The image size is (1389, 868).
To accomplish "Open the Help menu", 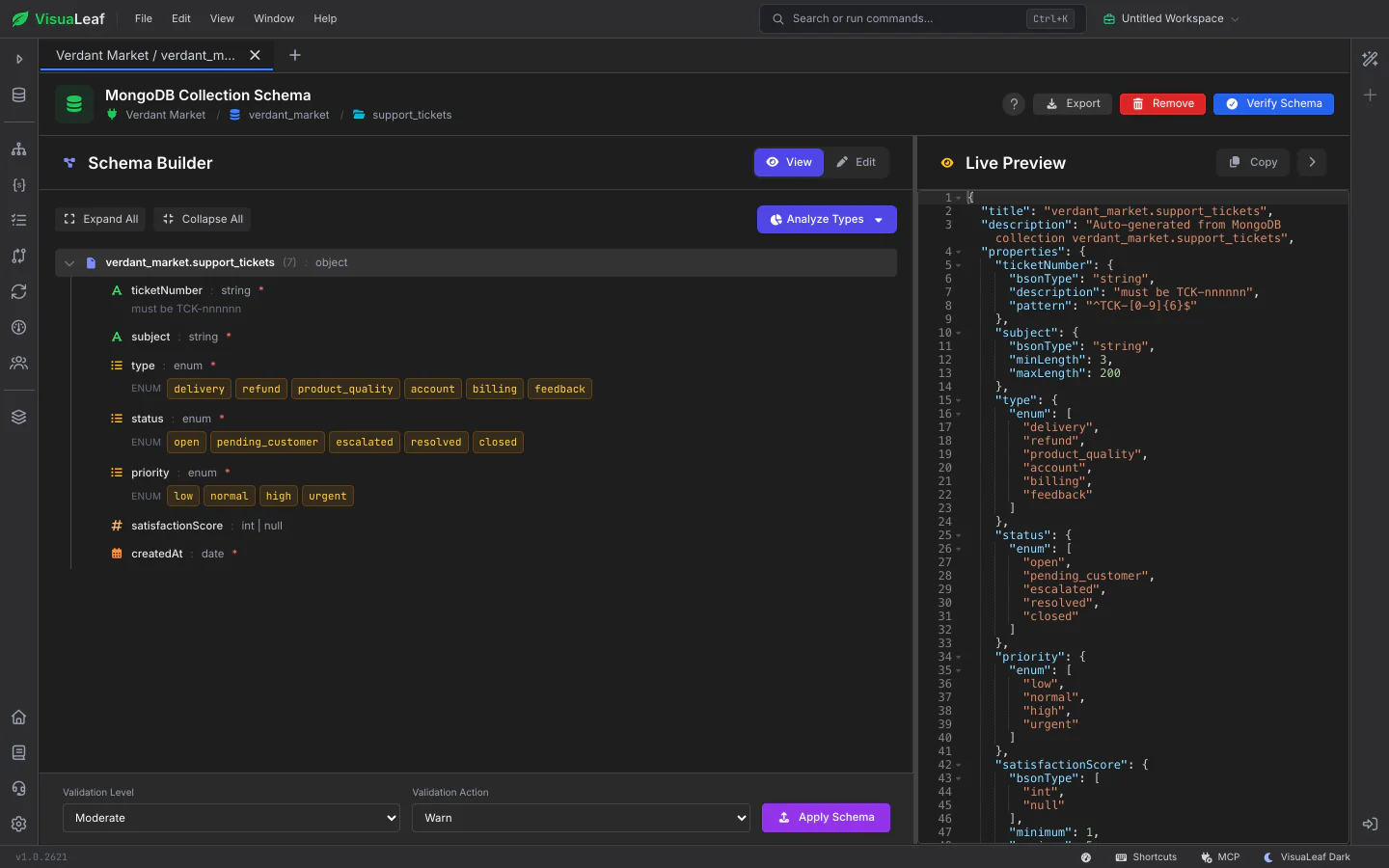I will 325,18.
